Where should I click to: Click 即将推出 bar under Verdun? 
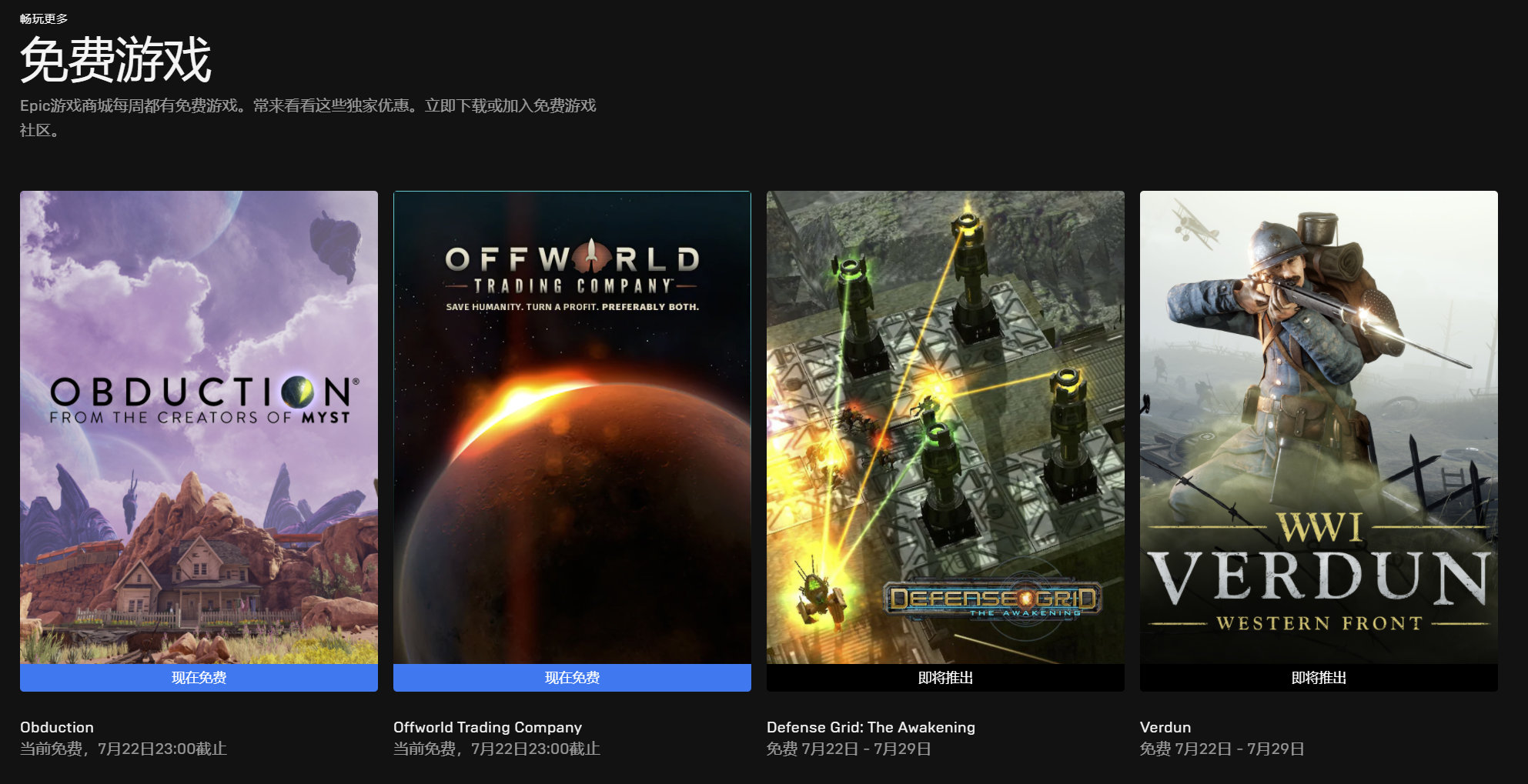pyautogui.click(x=1319, y=678)
